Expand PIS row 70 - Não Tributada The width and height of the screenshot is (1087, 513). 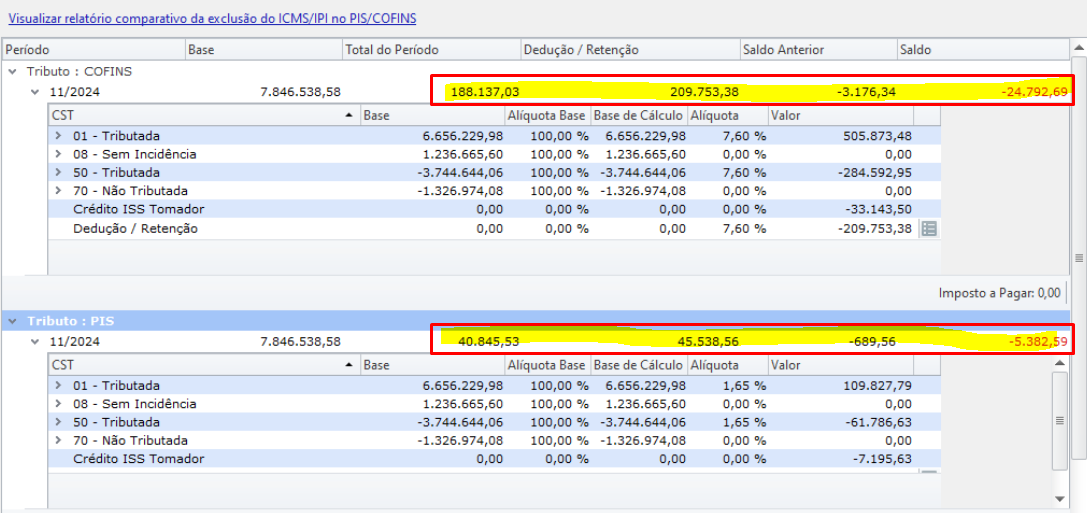pyautogui.click(x=59, y=440)
